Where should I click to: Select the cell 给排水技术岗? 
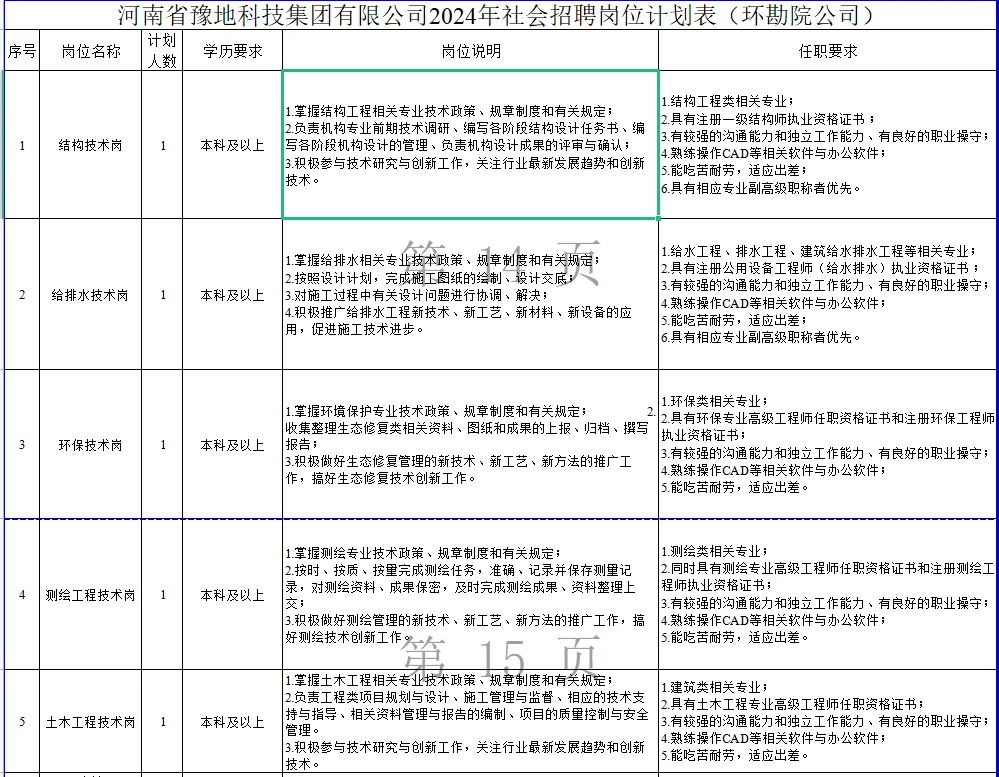tap(90, 294)
